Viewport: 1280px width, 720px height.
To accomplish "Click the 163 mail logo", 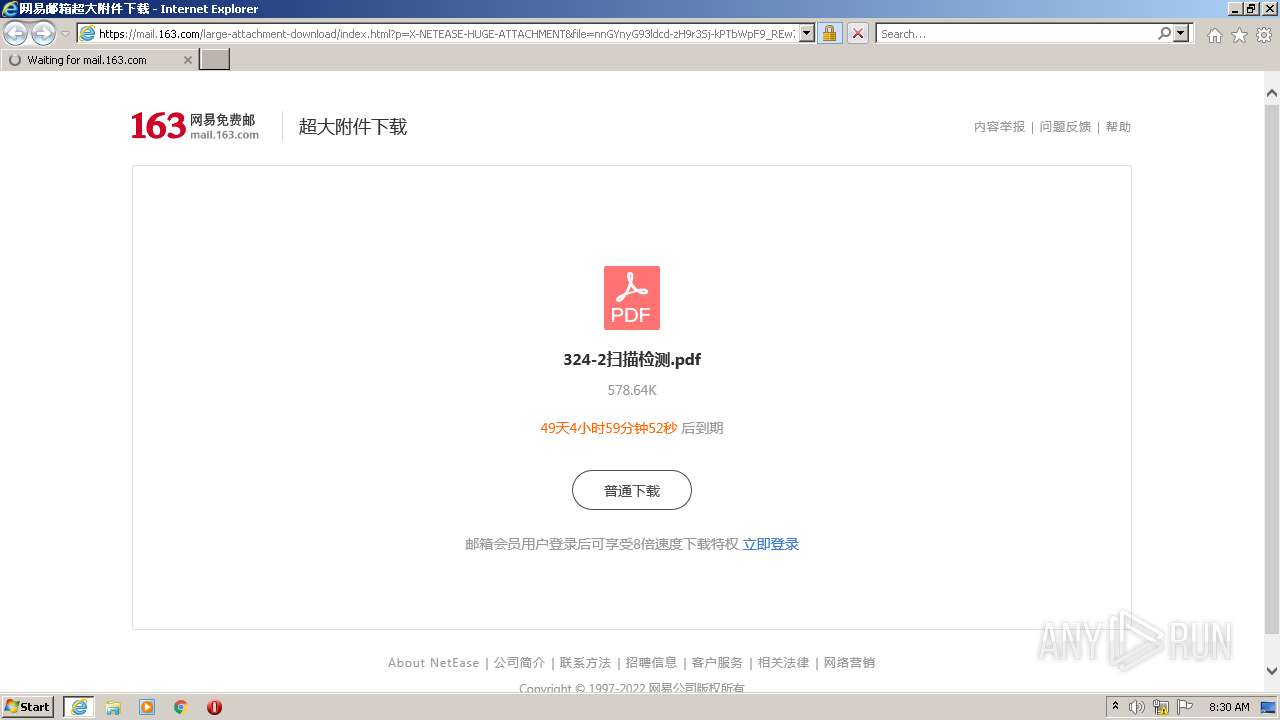I will coord(195,126).
